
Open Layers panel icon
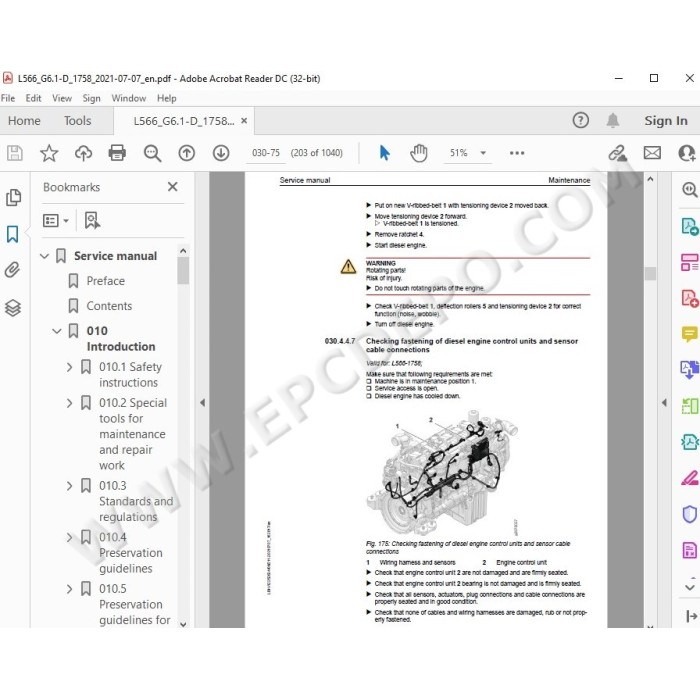coord(13,308)
